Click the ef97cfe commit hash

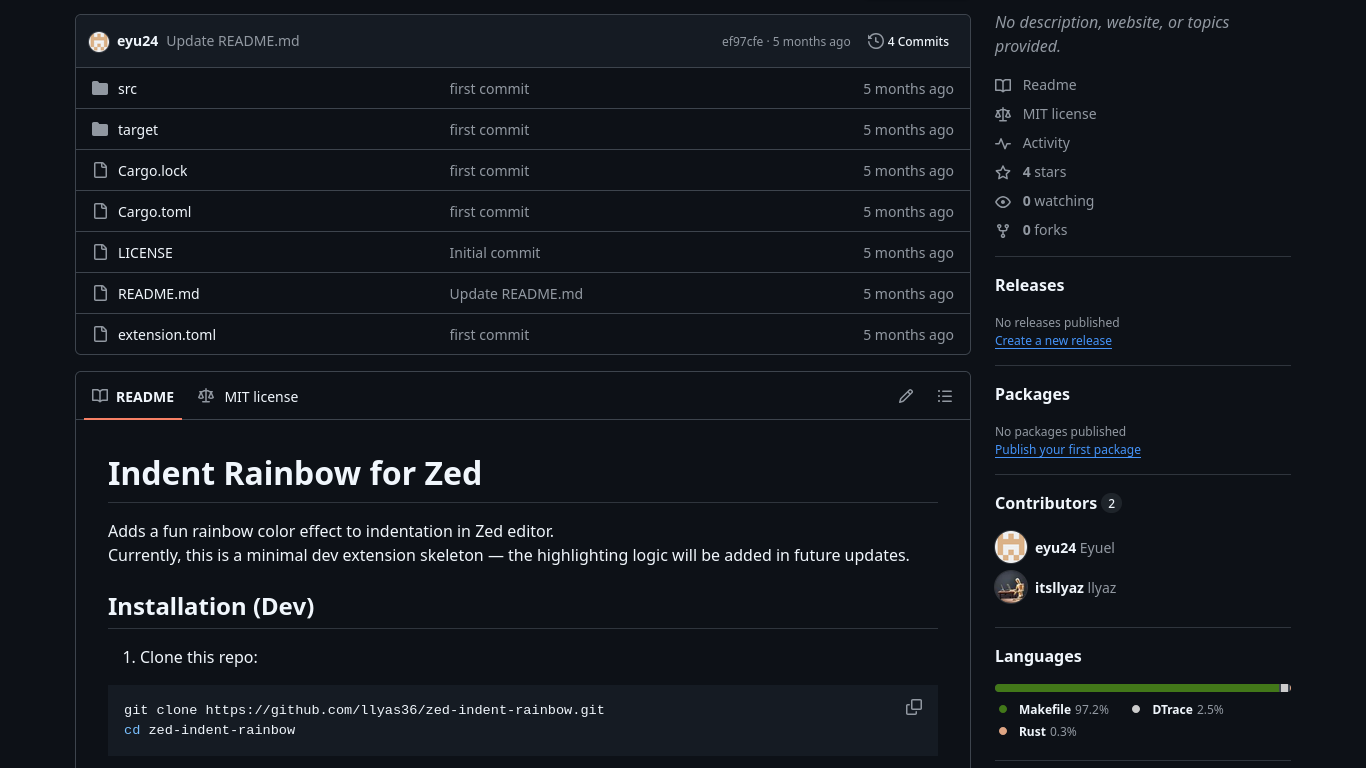click(x=741, y=41)
